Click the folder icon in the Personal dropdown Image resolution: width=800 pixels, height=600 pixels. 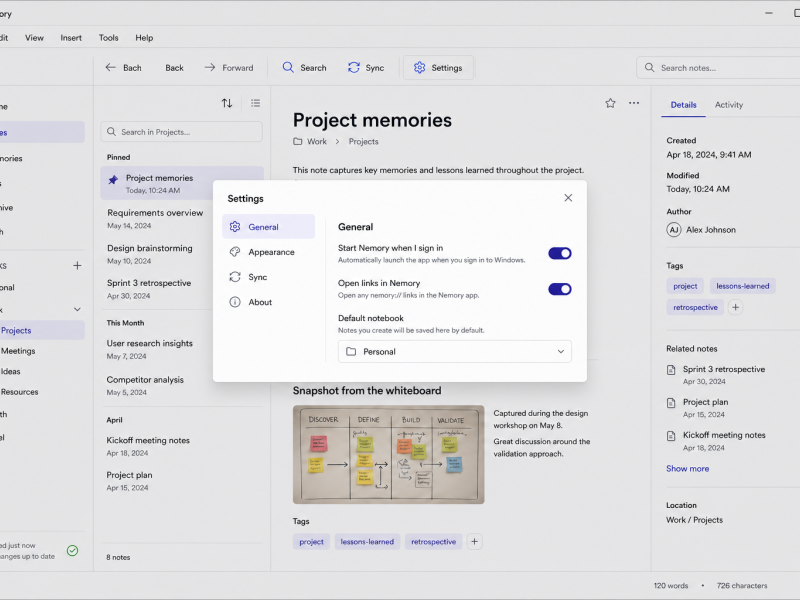(351, 352)
